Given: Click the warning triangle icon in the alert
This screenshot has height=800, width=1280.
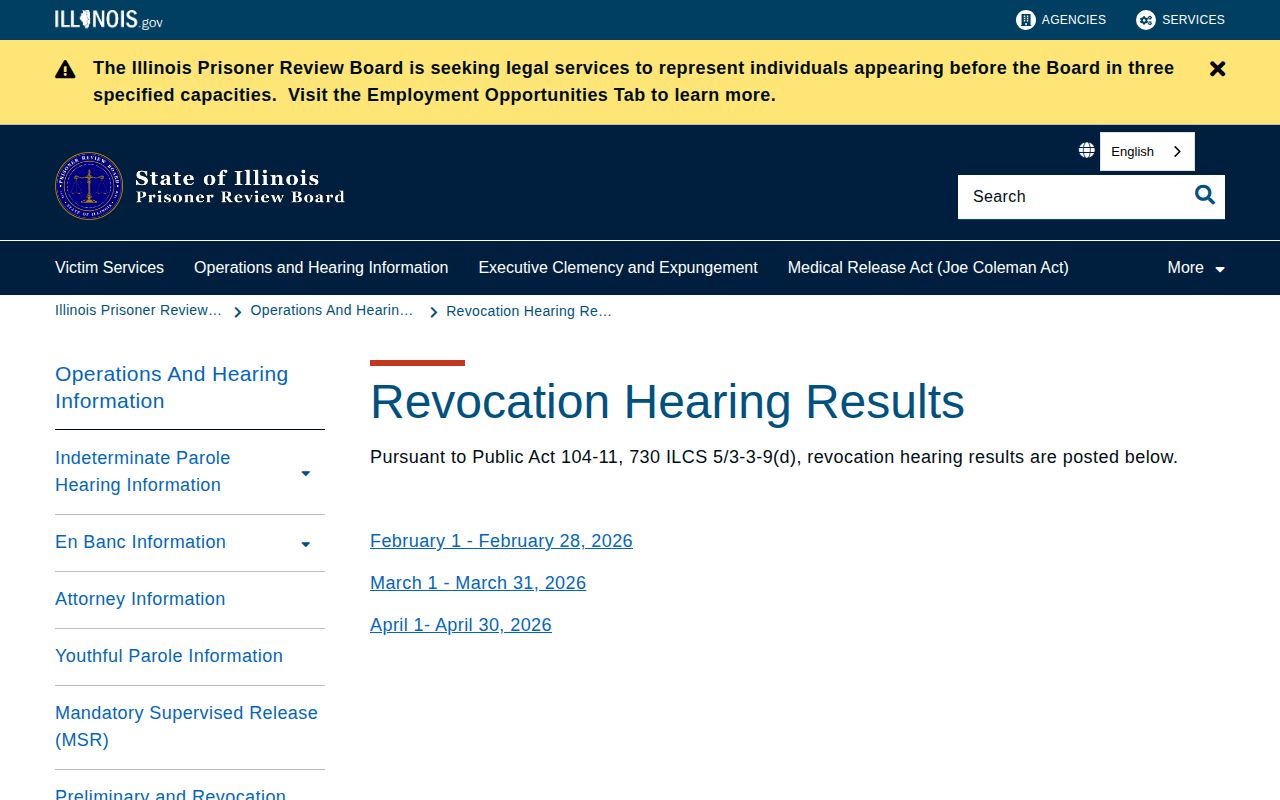Looking at the screenshot, I should point(65,69).
